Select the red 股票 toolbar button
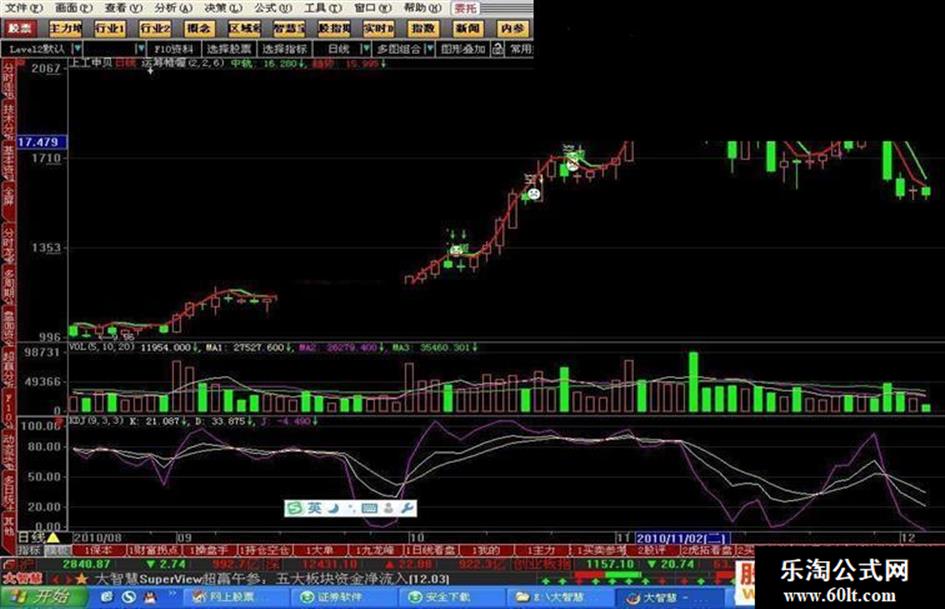Image resolution: width=945 pixels, height=609 pixels. click(x=20, y=28)
